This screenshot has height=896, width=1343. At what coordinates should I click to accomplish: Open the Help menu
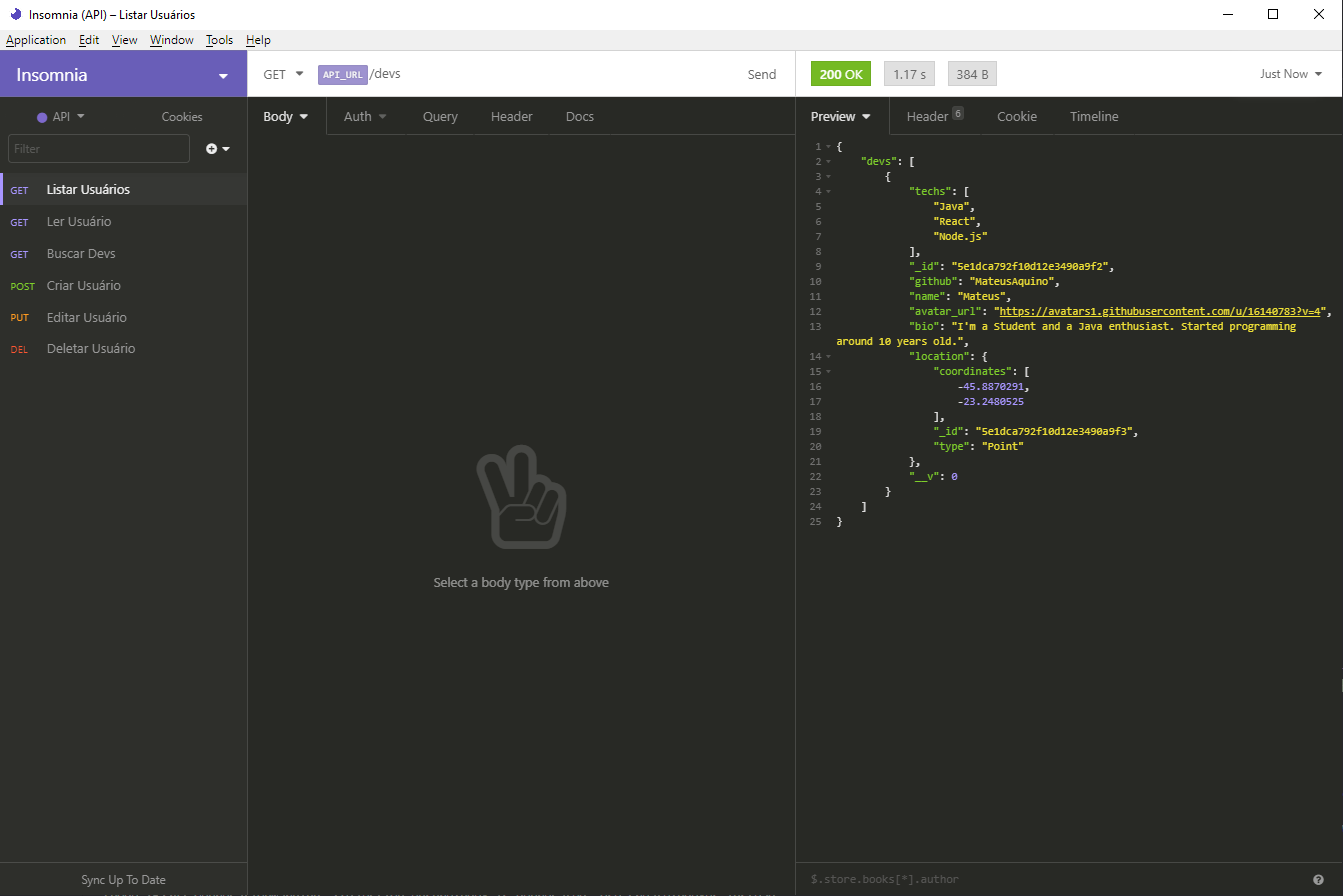[258, 40]
